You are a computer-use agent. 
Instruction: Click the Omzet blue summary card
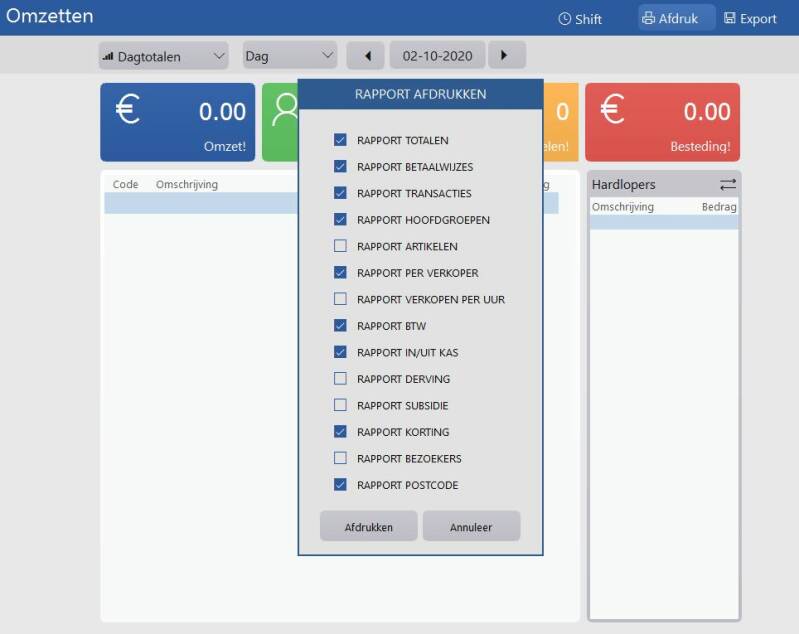click(177, 122)
